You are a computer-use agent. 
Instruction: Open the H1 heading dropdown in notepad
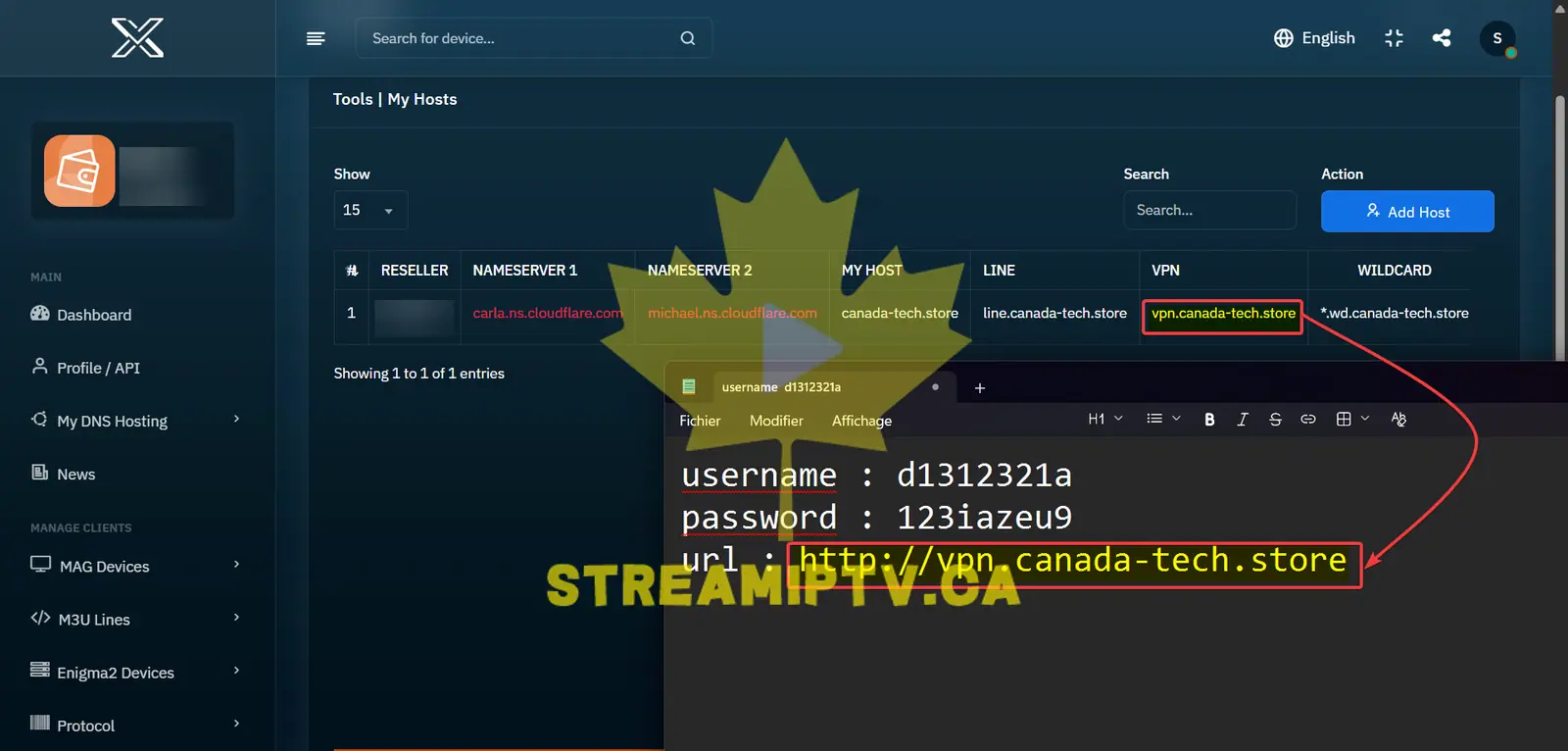[x=1105, y=419]
